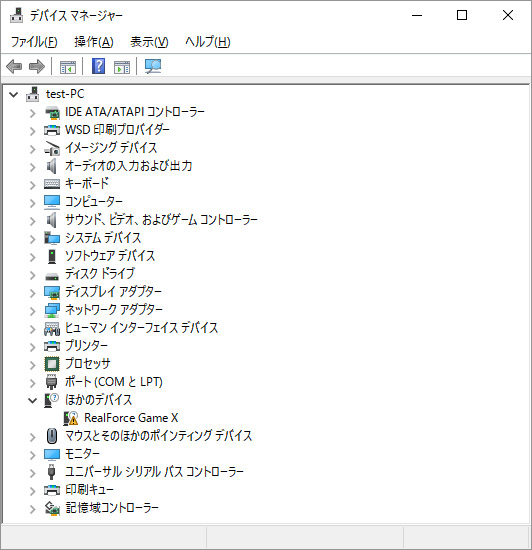Viewport: 532px width, 550px height.
Task: Click the Back arrow toolbar icon
Action: click(14, 66)
